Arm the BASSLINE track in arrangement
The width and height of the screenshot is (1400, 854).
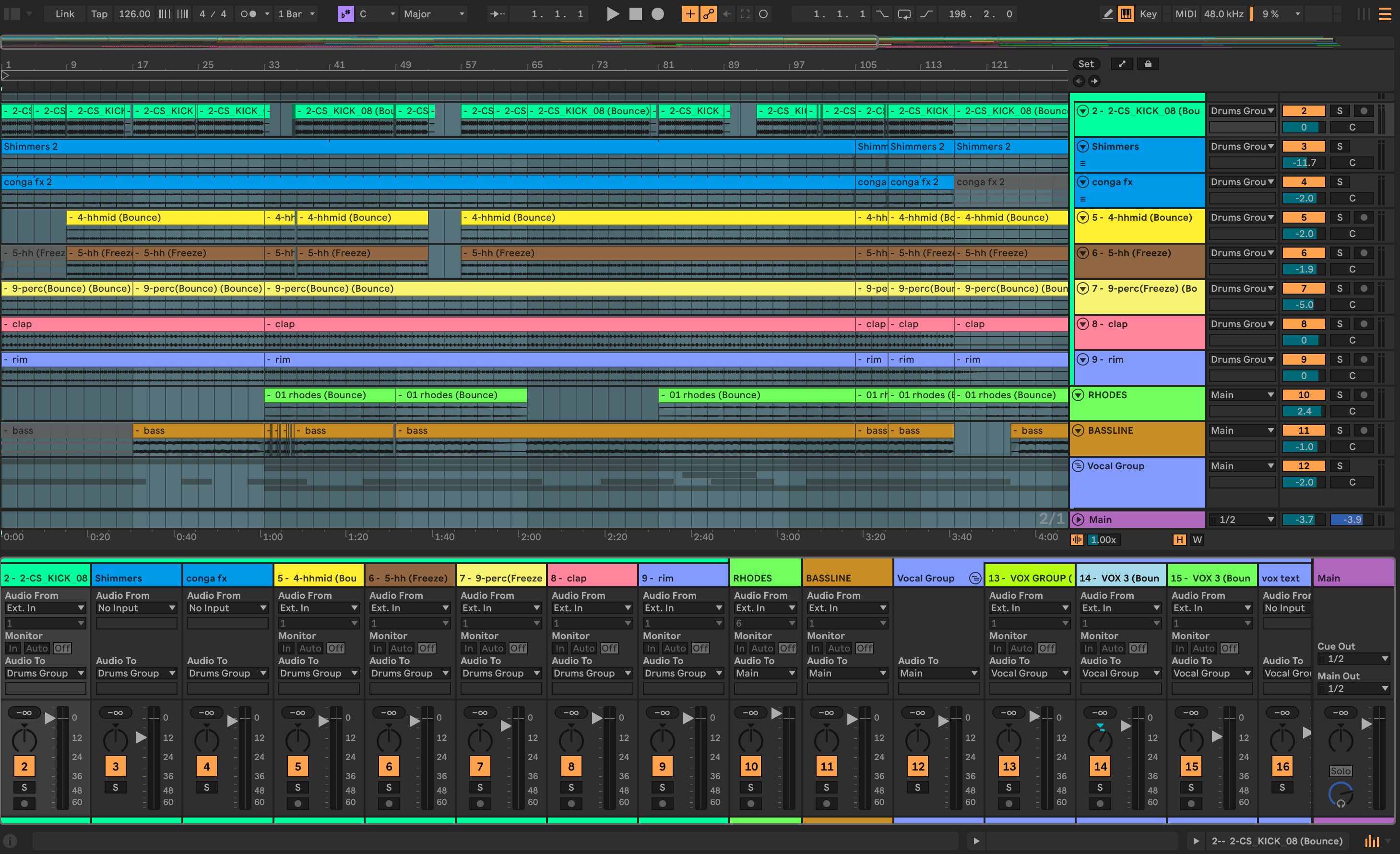pos(1364,431)
